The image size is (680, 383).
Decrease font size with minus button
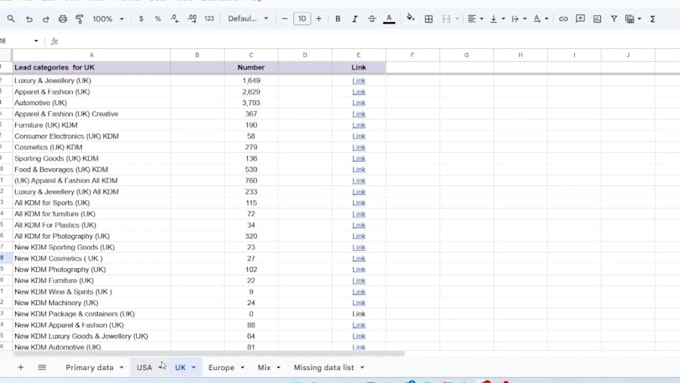(284, 19)
